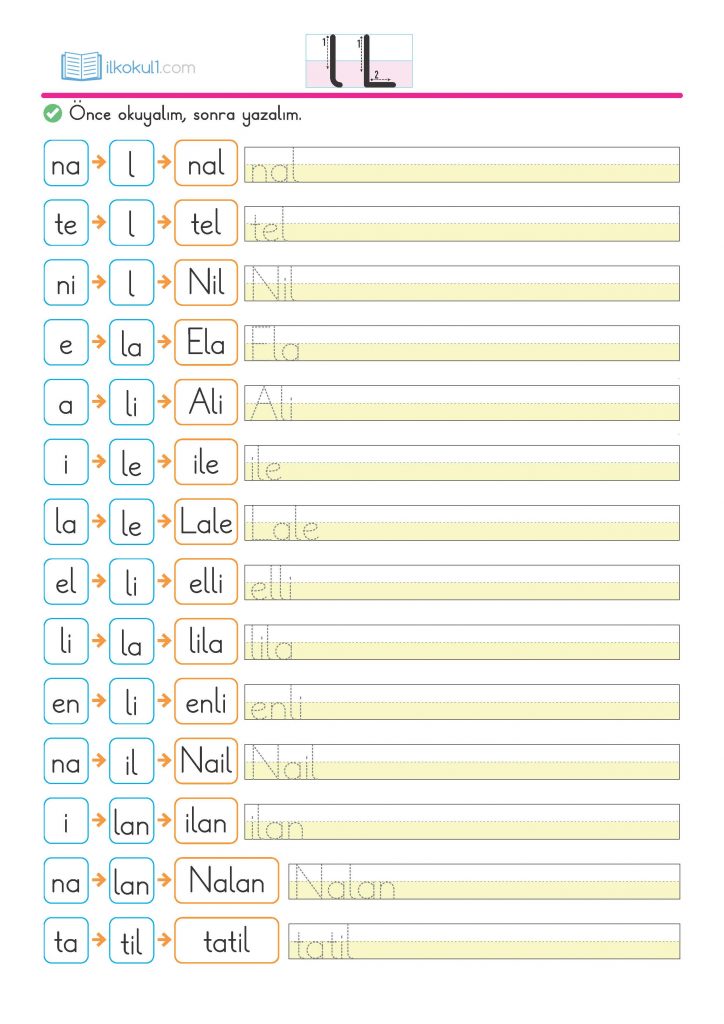Select the blue 'til' syllable box
This screenshot has width=724, height=1024.
pos(132,941)
